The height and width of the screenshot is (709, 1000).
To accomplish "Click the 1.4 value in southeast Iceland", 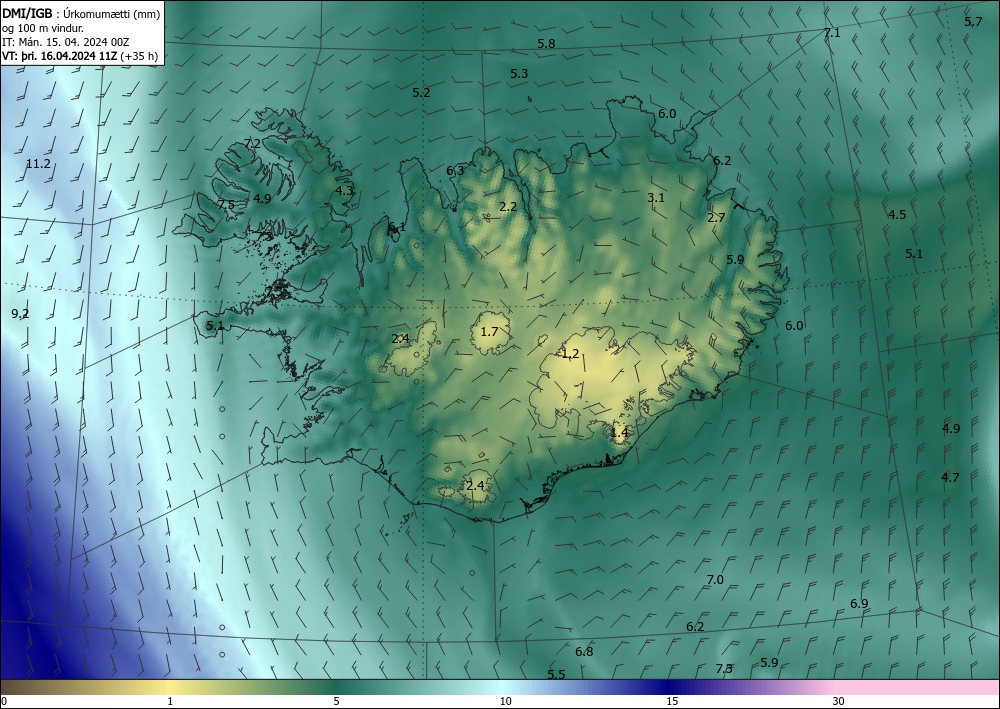I will point(619,433).
